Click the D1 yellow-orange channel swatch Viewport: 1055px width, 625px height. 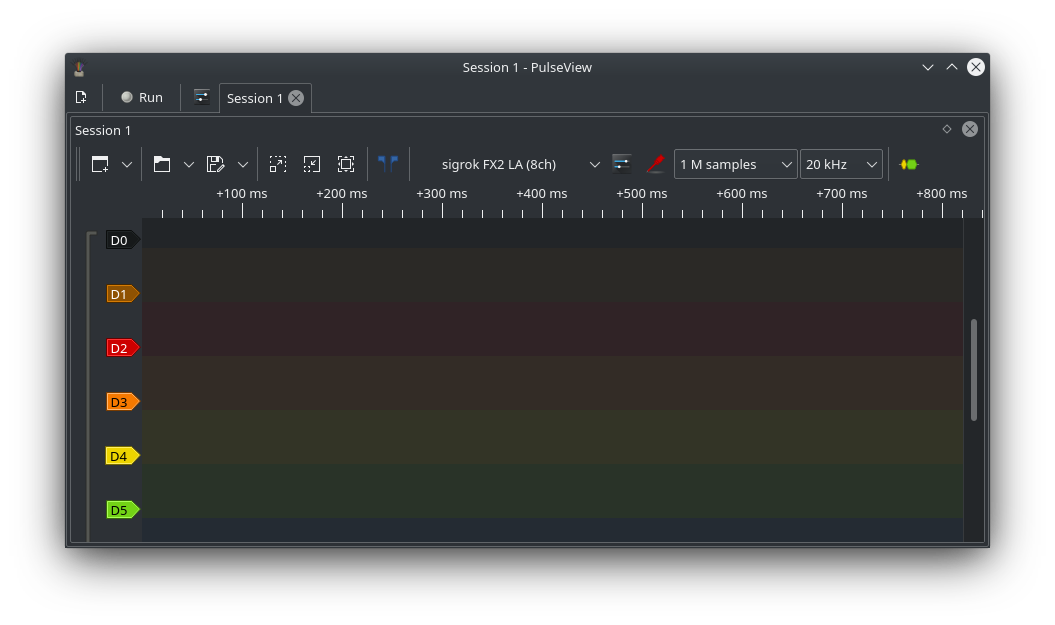coord(120,293)
